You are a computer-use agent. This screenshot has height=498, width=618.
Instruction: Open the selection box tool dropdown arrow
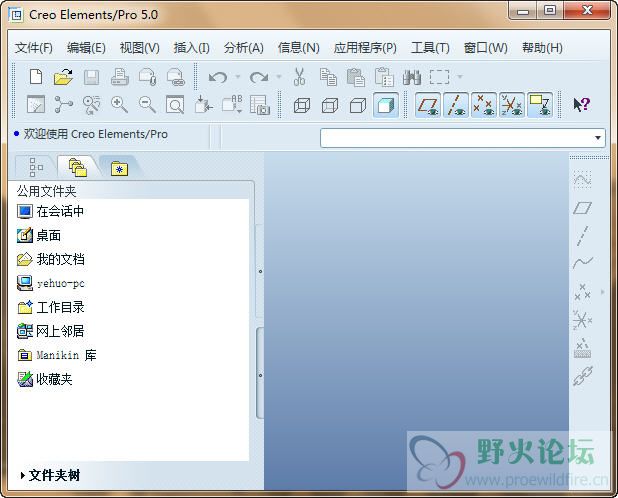coord(460,76)
